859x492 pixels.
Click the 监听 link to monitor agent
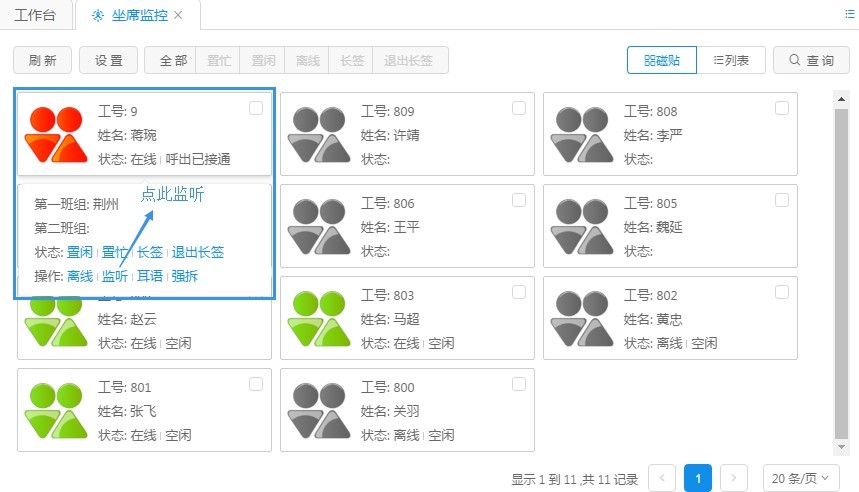pyautogui.click(x=114, y=276)
